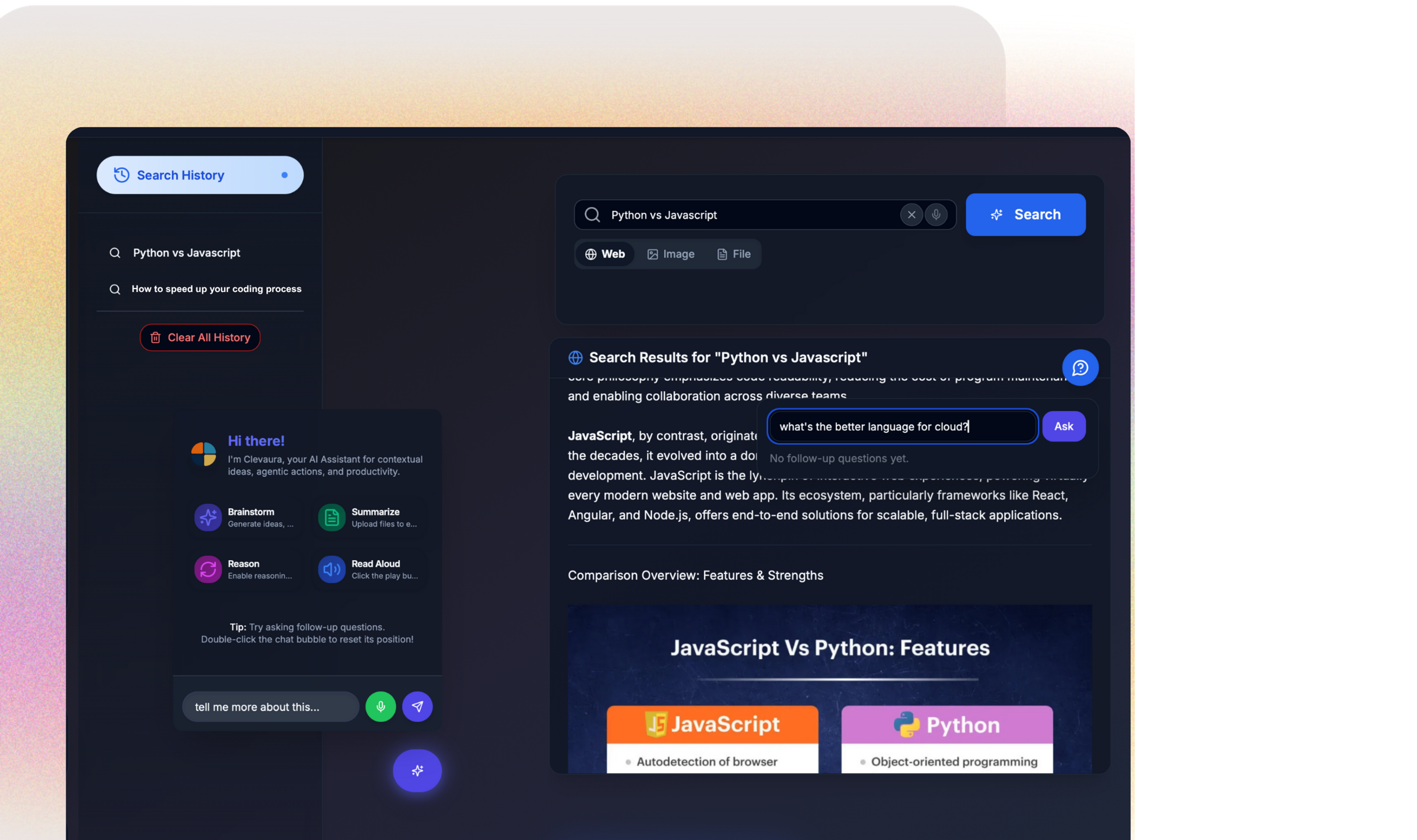Click the 'Hi there!' greeting heading
This screenshot has height=840, width=1417.
[x=256, y=441]
